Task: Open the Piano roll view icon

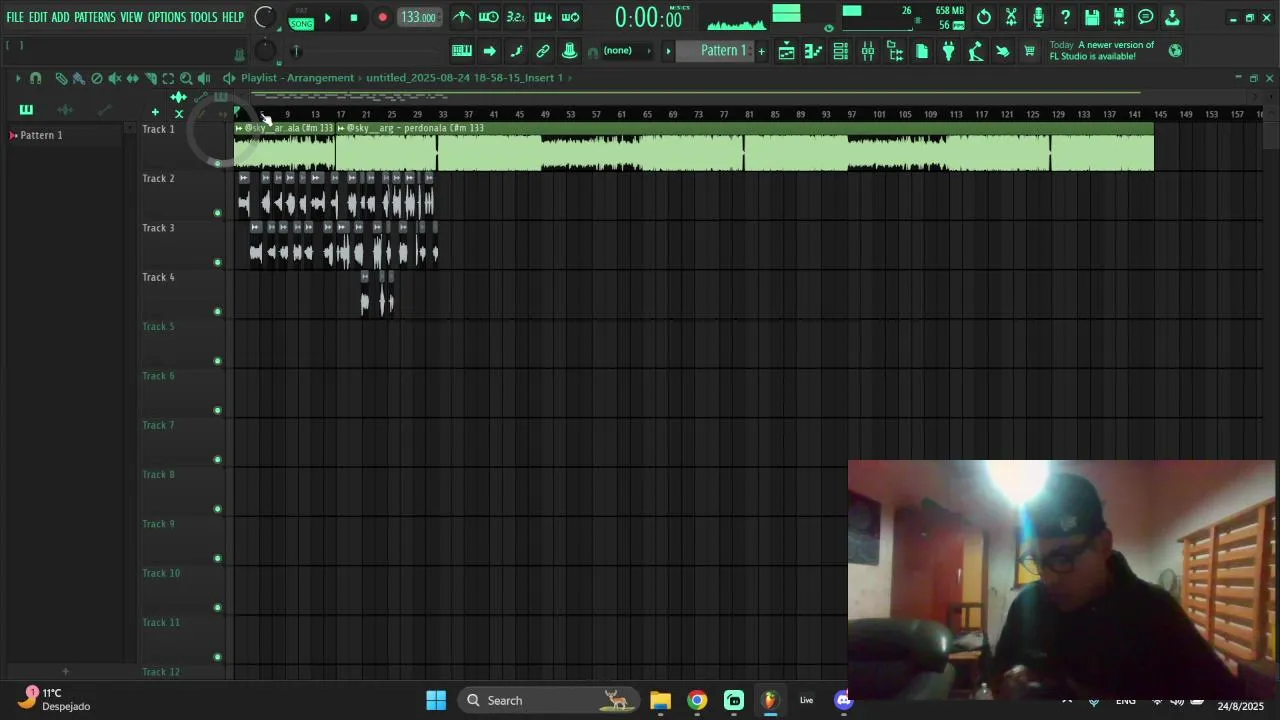Action: (814, 51)
